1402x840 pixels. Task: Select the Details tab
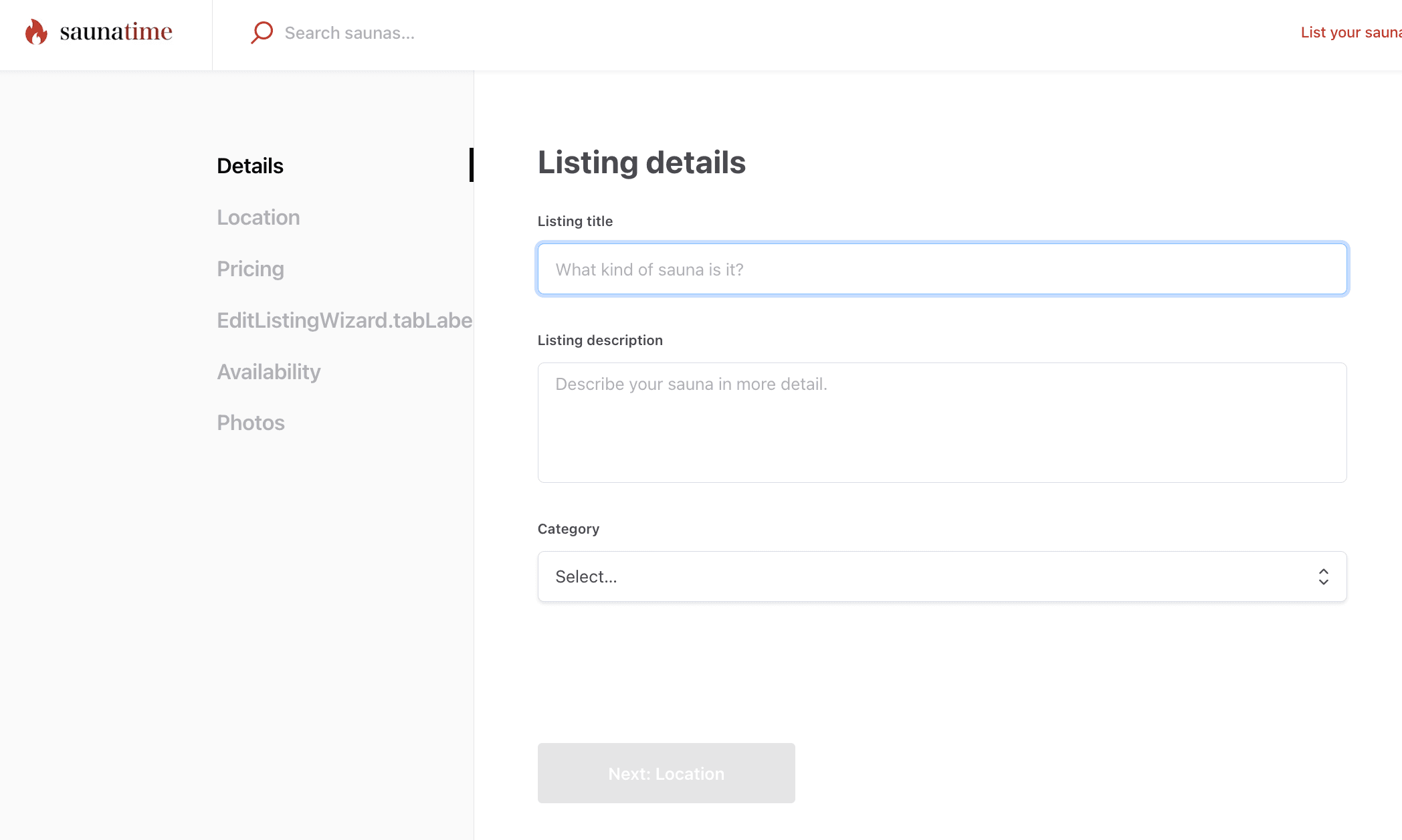tap(250, 166)
